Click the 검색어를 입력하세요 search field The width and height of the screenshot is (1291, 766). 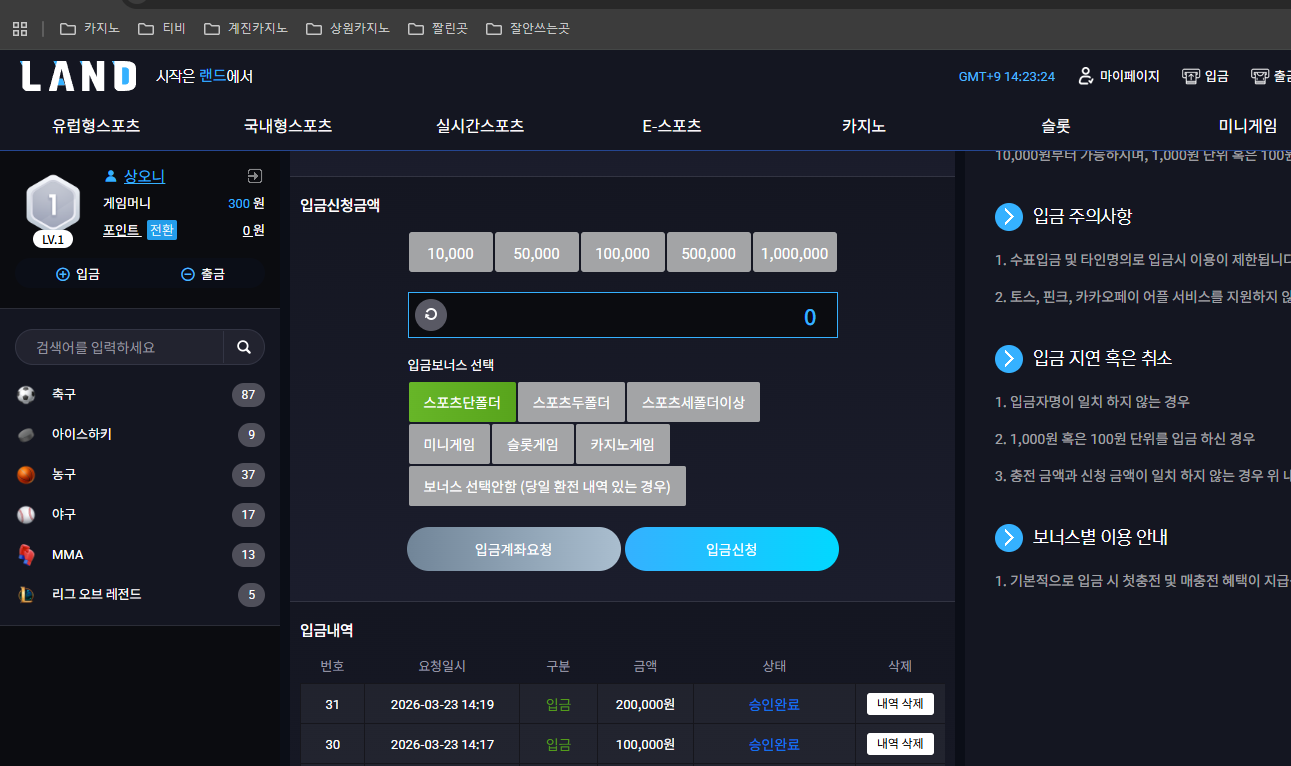coord(119,347)
